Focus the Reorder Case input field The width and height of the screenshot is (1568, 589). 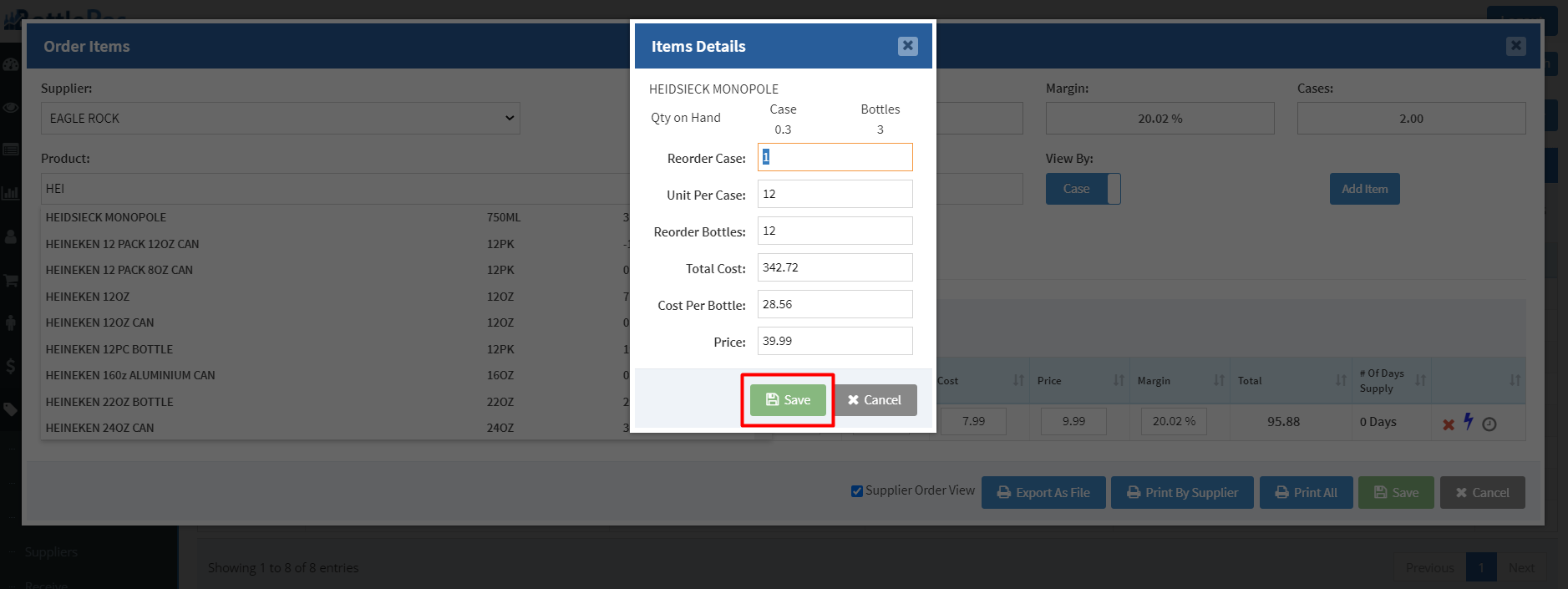(x=835, y=157)
